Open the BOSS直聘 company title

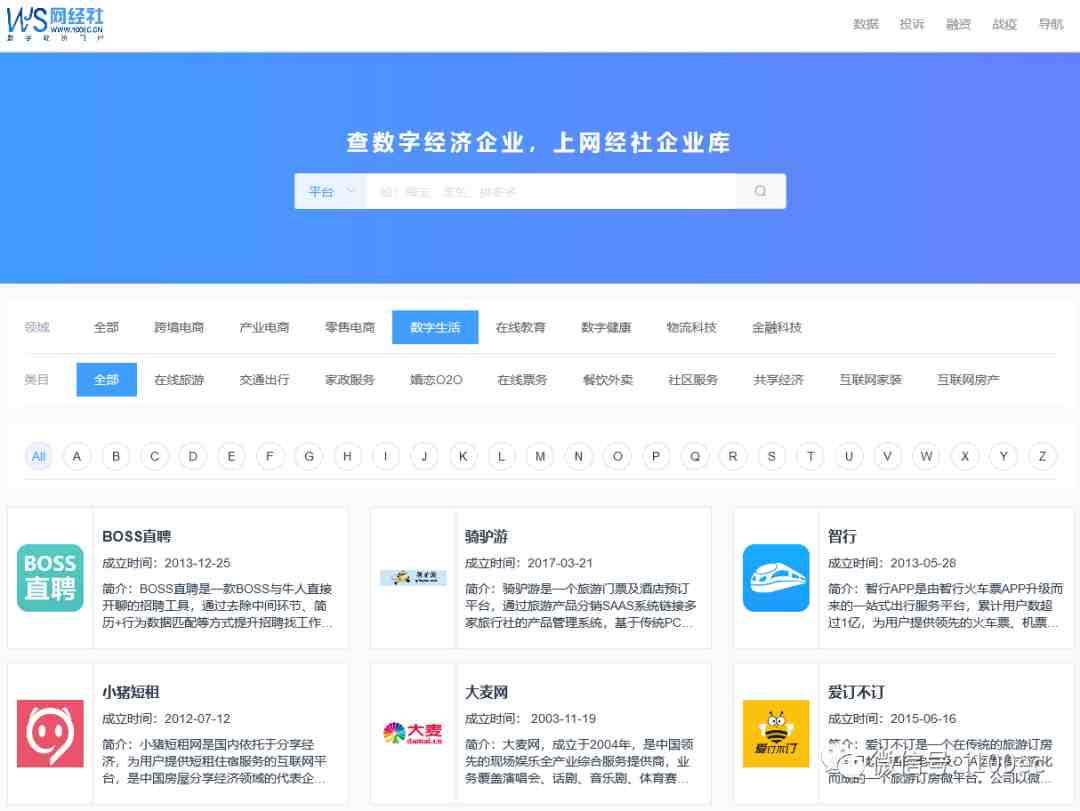(136, 536)
